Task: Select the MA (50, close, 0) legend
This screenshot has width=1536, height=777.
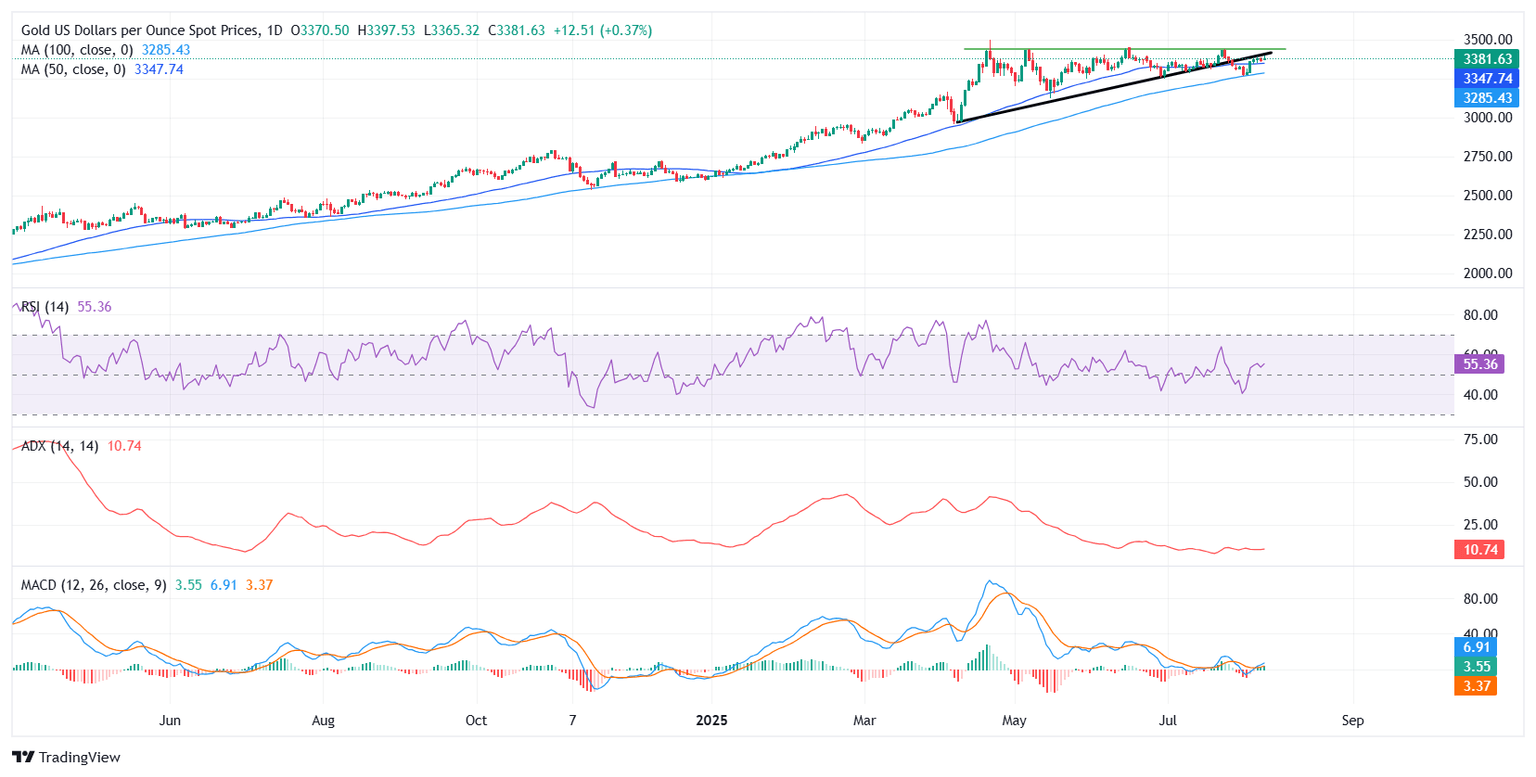Action: 72,69
